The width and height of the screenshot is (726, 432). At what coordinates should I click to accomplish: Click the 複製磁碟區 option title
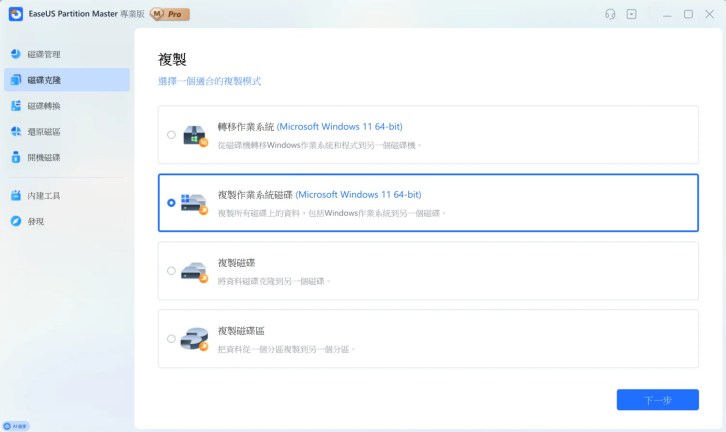click(x=241, y=331)
